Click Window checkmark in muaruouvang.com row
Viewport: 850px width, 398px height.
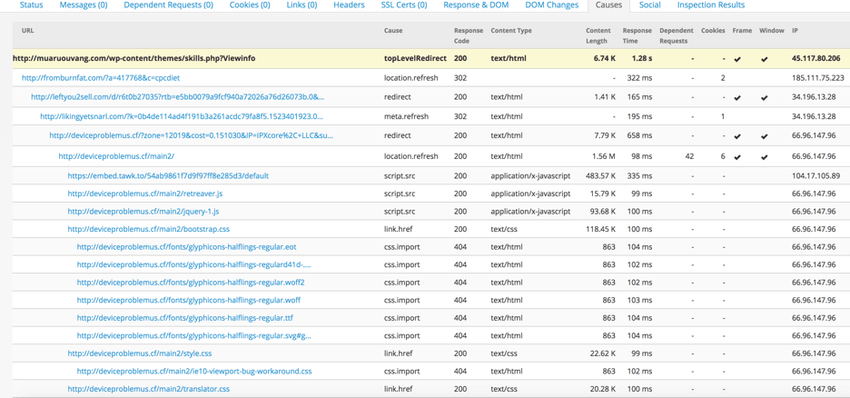pyautogui.click(x=764, y=59)
